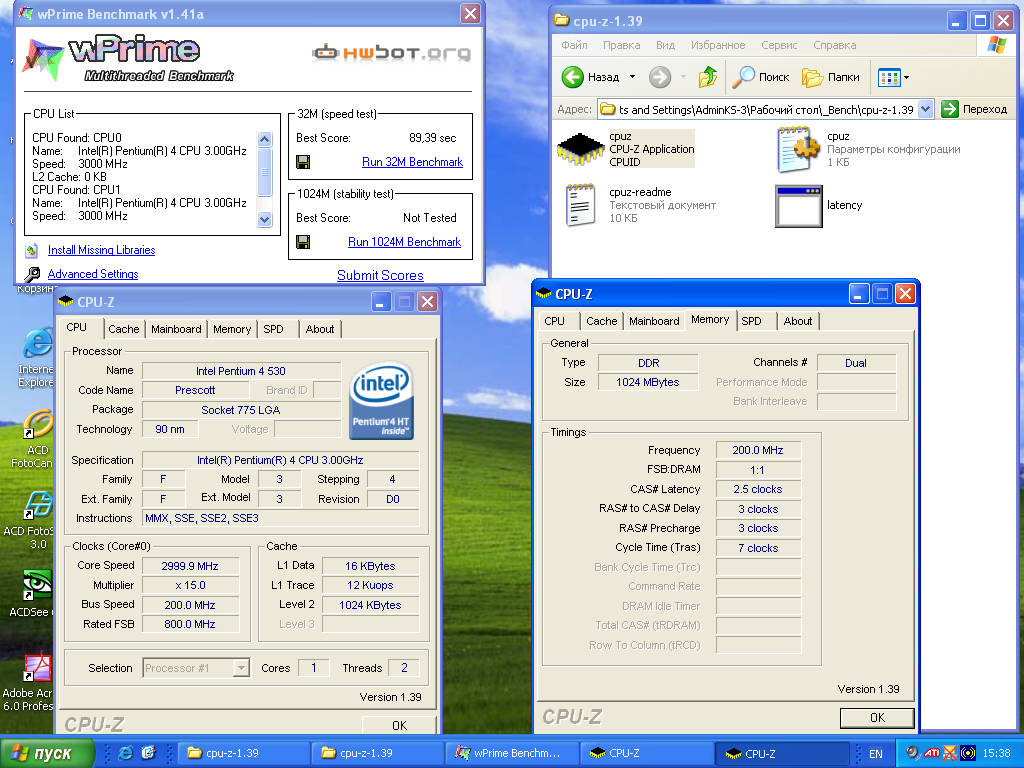
Task: Open the Вид menu
Action: (665, 45)
